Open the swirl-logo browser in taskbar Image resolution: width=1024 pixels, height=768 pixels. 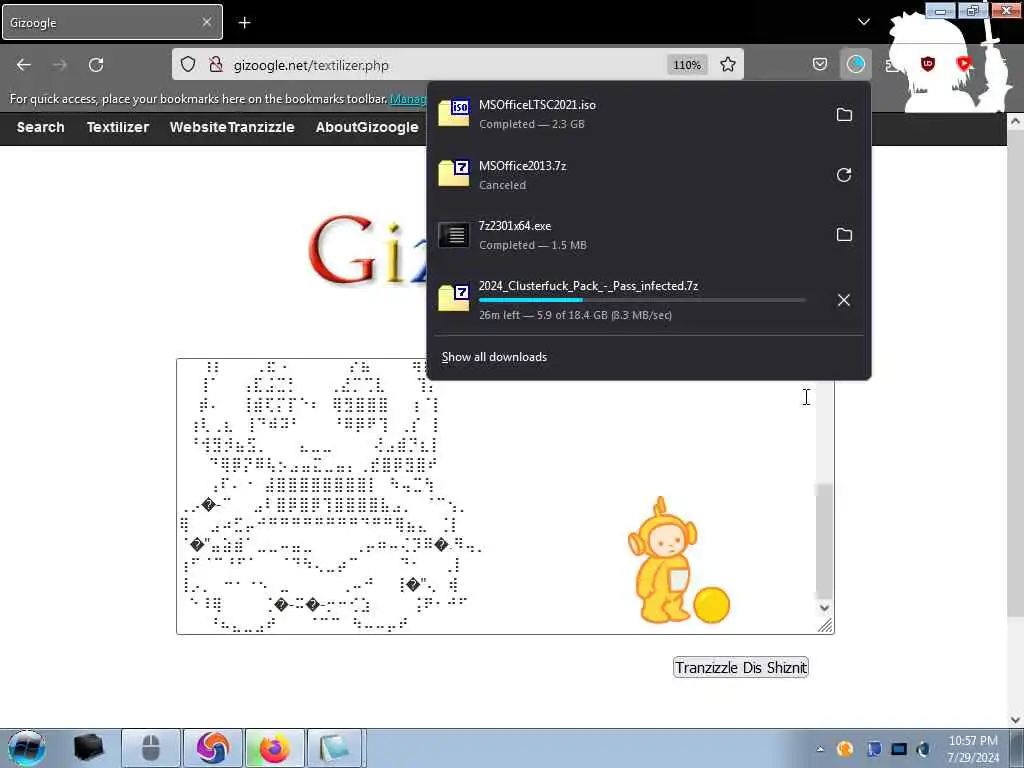coord(213,748)
